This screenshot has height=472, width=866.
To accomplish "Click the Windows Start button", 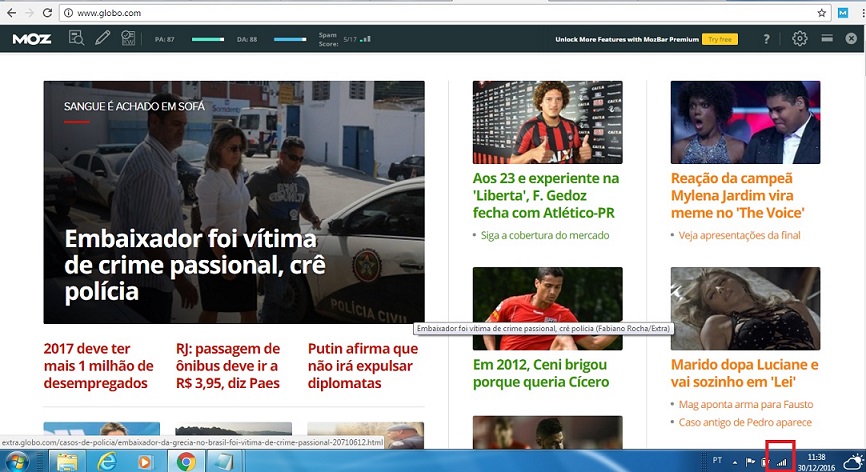I will coord(17,461).
